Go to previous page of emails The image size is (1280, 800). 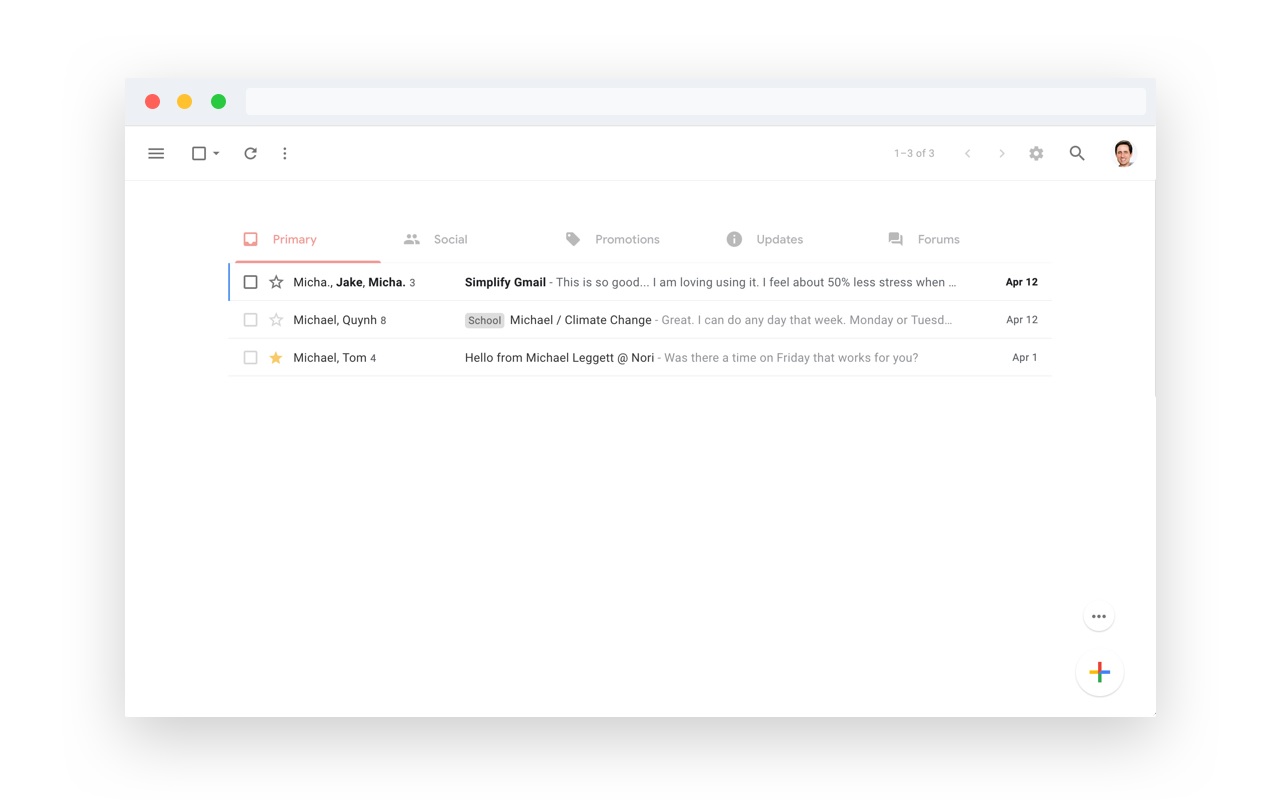point(967,153)
